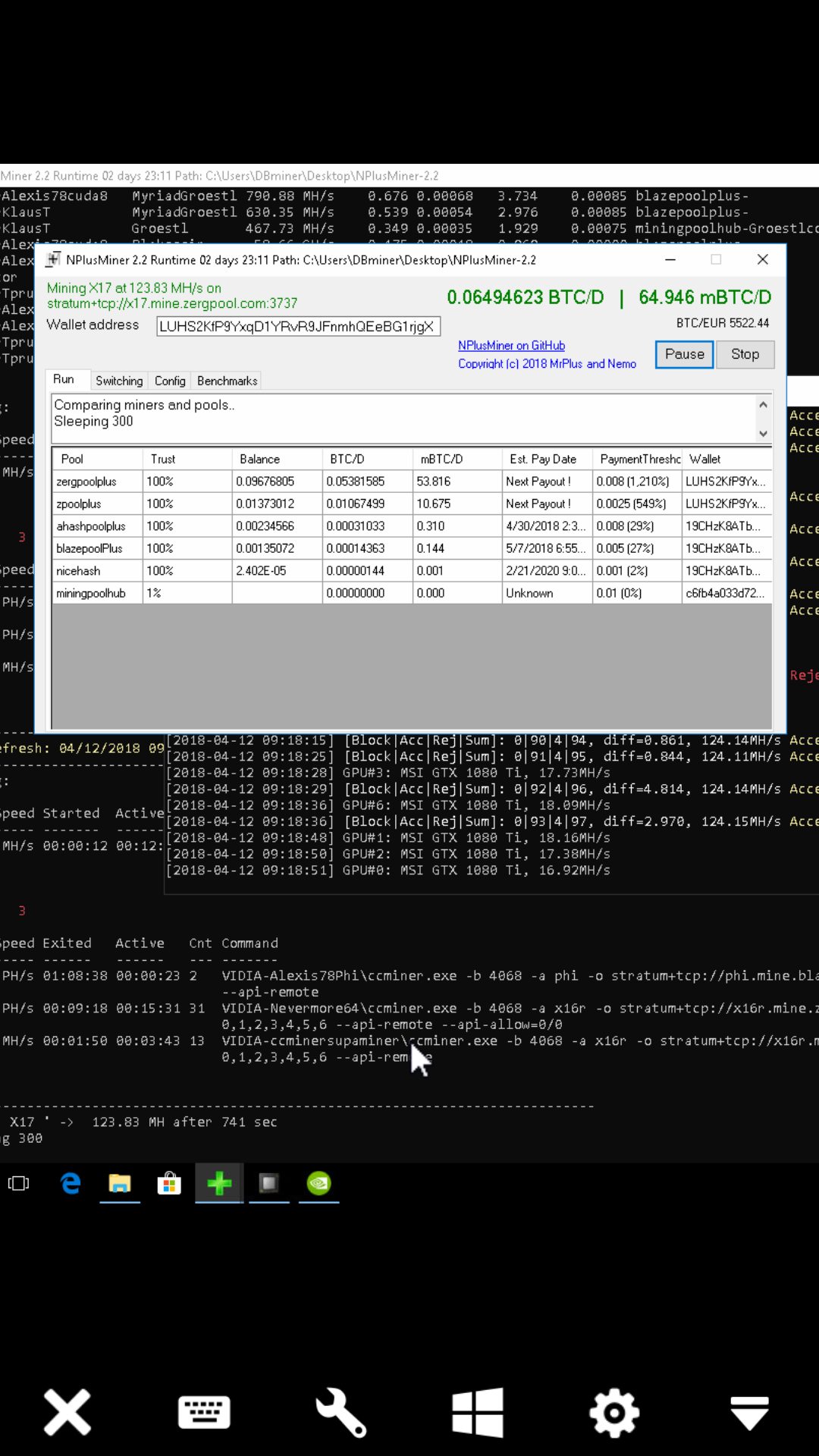The width and height of the screenshot is (819, 1456).
Task: Click the 0.06494623 BTC/D earnings text
Action: (526, 297)
